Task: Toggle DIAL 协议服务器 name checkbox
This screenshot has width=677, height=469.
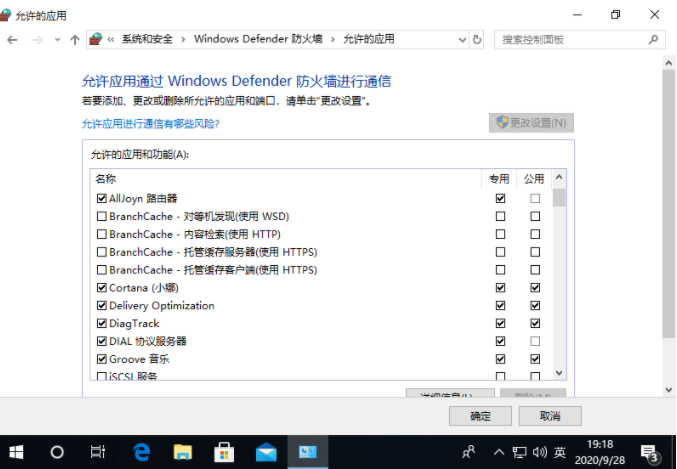Action: (x=101, y=341)
